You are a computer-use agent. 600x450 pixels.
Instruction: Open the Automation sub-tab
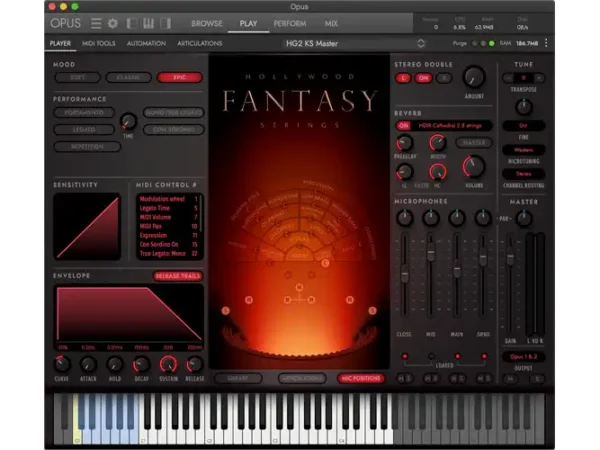coord(146,43)
